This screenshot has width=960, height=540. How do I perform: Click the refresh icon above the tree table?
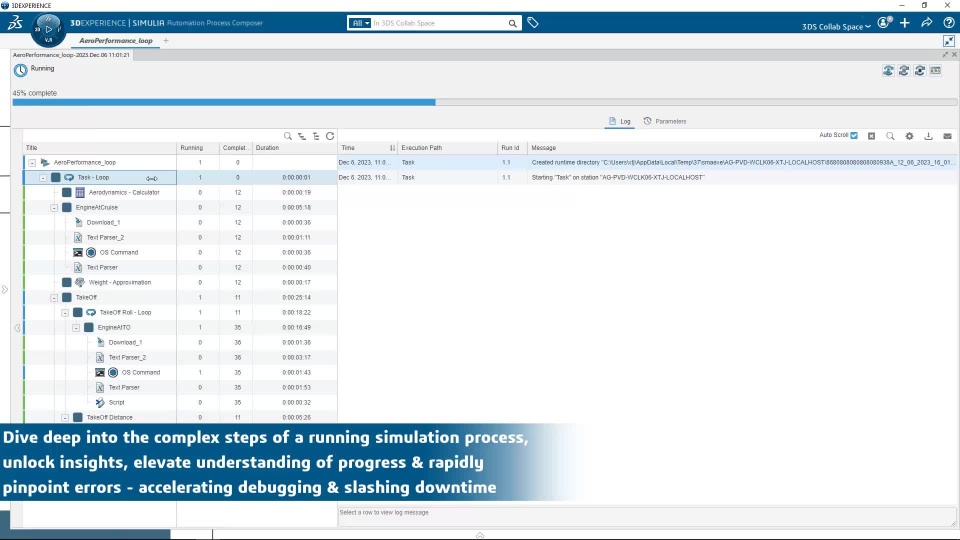[330, 136]
